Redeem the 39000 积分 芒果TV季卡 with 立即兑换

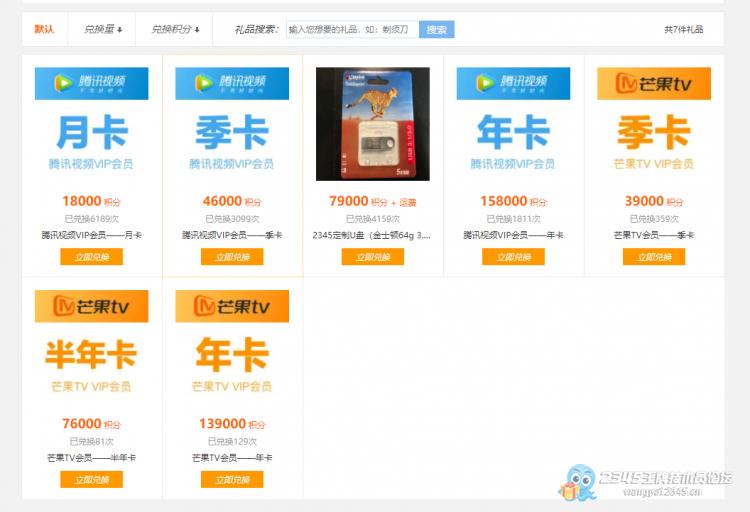point(654,256)
